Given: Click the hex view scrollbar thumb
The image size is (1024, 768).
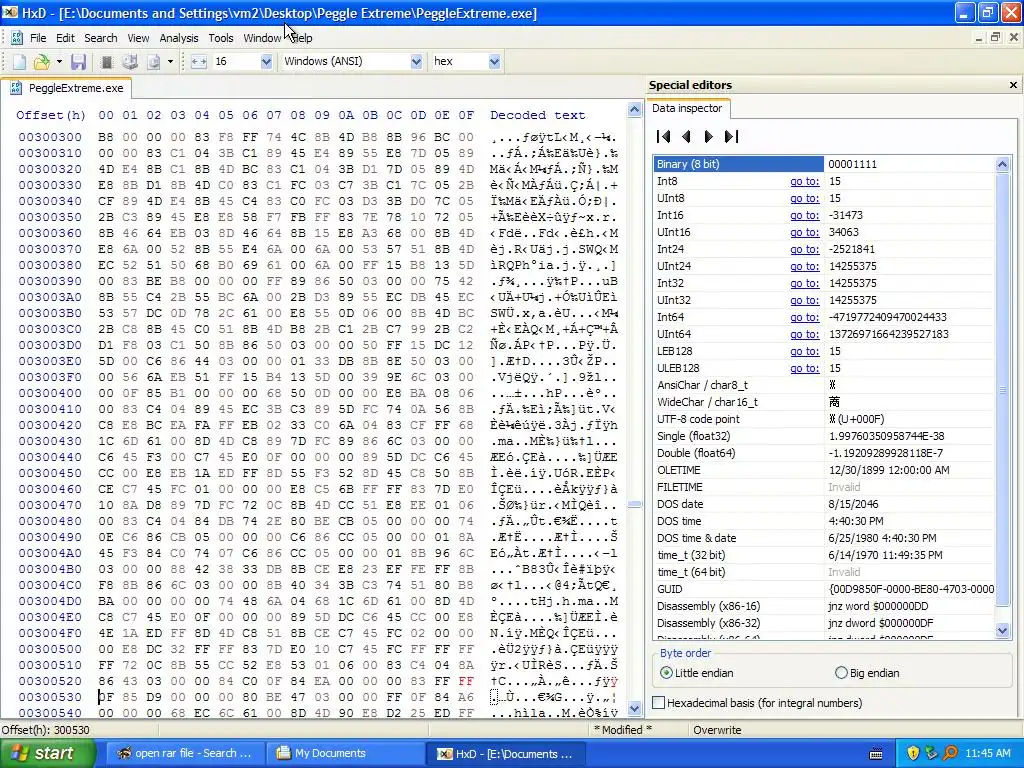Looking at the screenshot, I should coord(634,504).
